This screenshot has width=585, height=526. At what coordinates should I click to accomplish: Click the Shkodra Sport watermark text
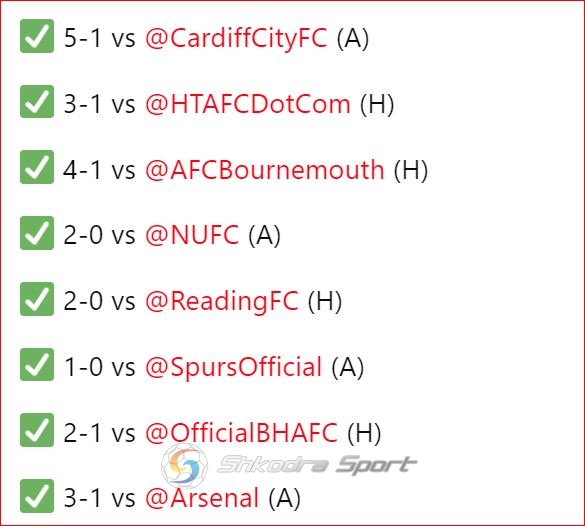(x=317, y=465)
